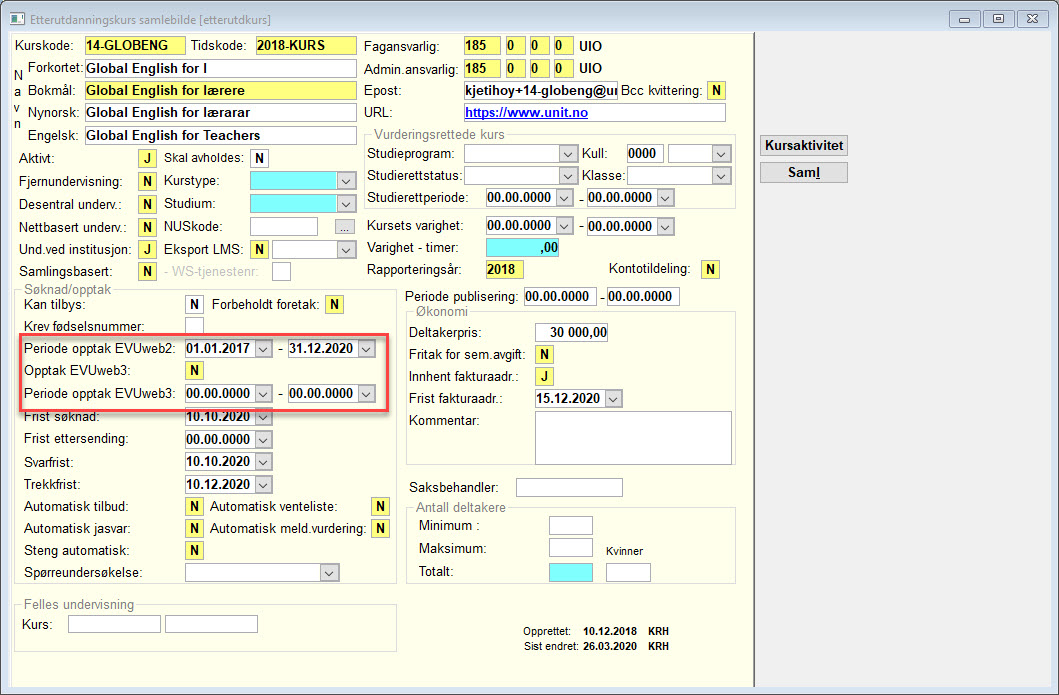The image size is (1059, 695).
Task: Click the window icon in the title bar
Action: (x=18, y=19)
